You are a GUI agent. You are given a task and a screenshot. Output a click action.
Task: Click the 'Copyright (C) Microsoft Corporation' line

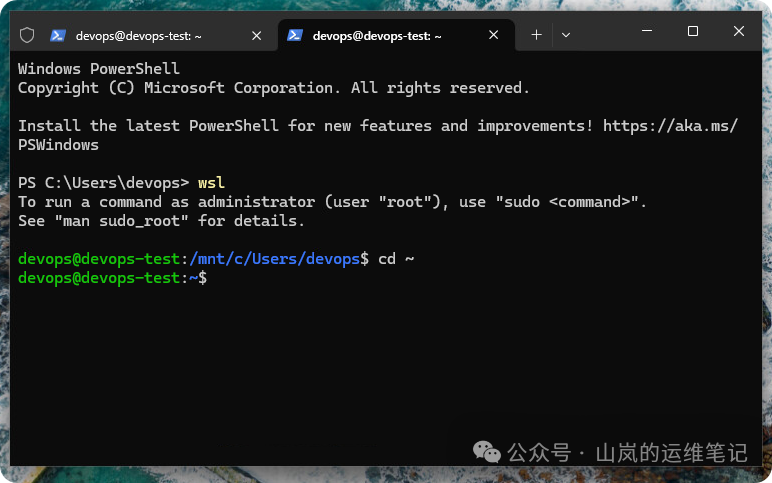click(x=274, y=88)
